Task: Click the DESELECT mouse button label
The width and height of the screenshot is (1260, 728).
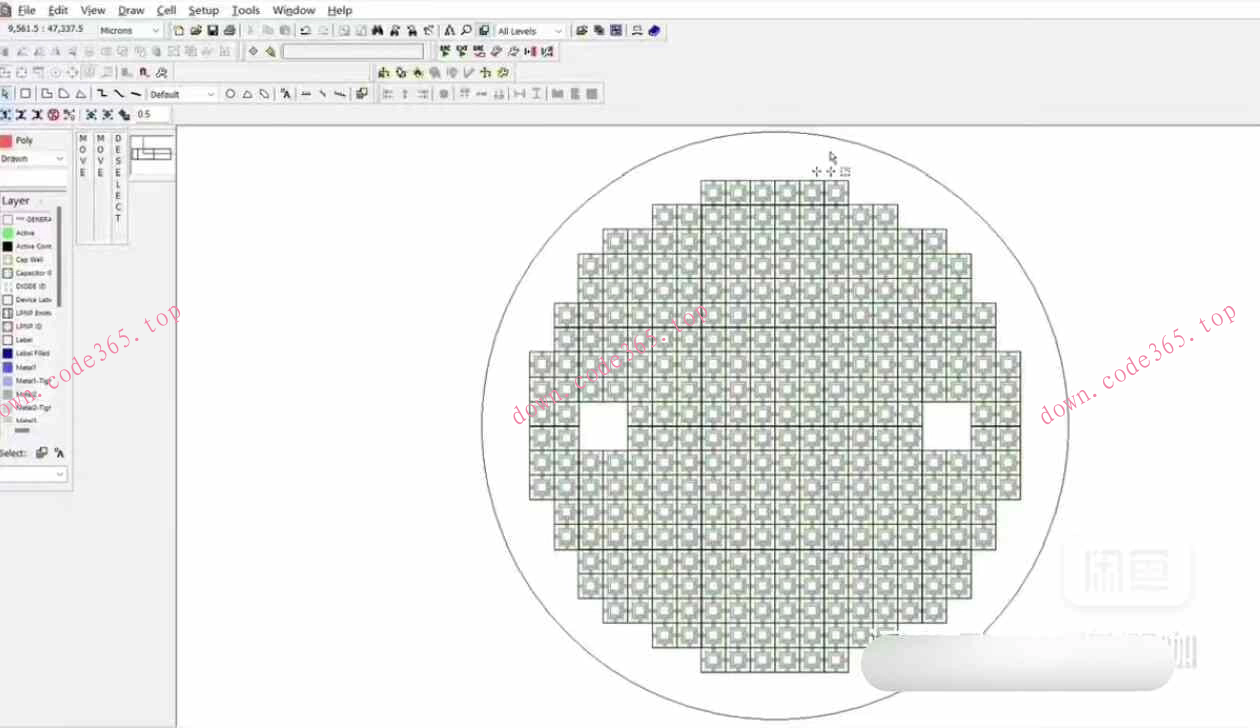Action: click(x=118, y=178)
